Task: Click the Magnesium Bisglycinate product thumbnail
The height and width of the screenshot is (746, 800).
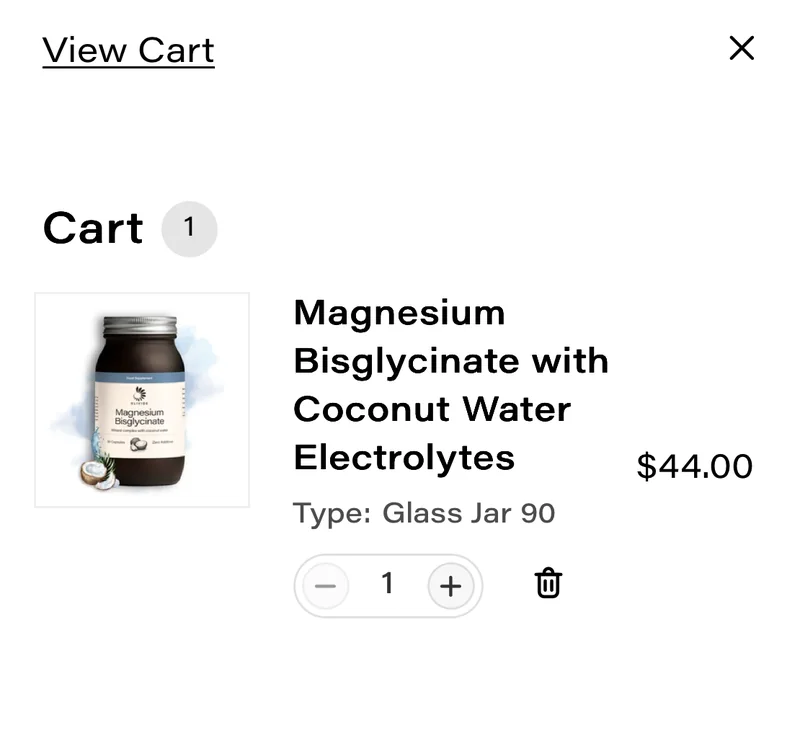Action: (142, 400)
